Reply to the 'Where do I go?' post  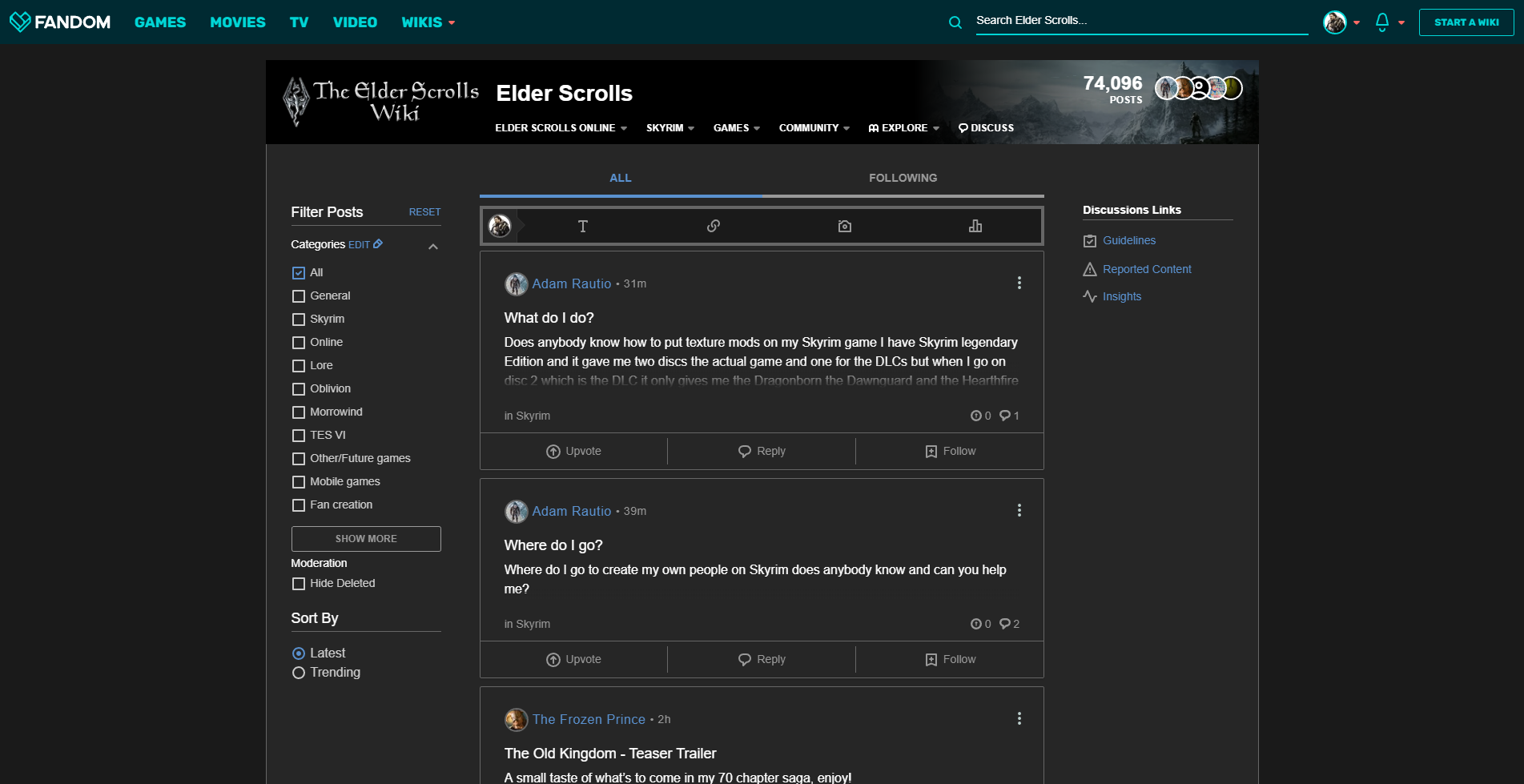click(762, 660)
